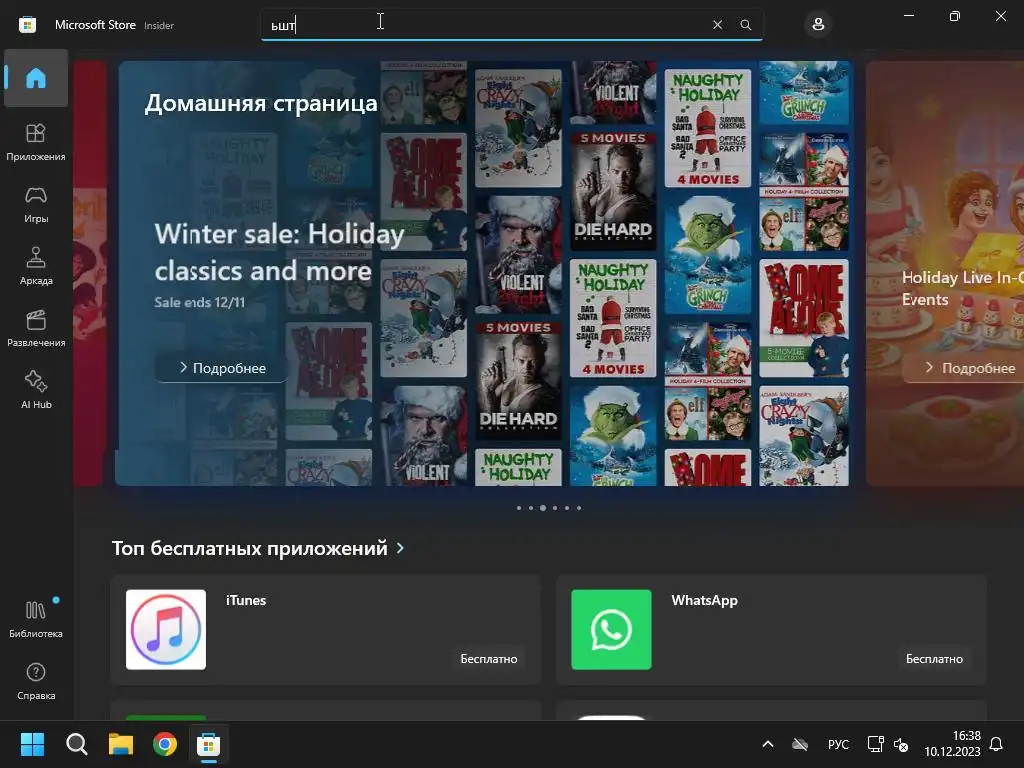
Task: Click Бесплатно button for WhatsApp
Action: [934, 659]
